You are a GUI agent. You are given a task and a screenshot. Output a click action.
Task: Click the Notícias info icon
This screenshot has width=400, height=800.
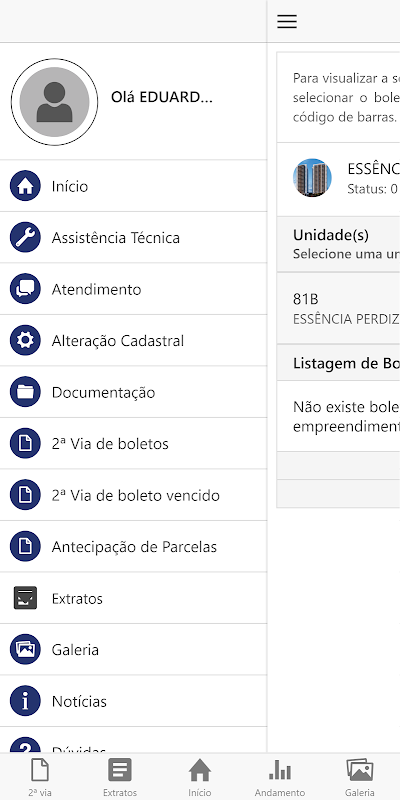point(25,701)
